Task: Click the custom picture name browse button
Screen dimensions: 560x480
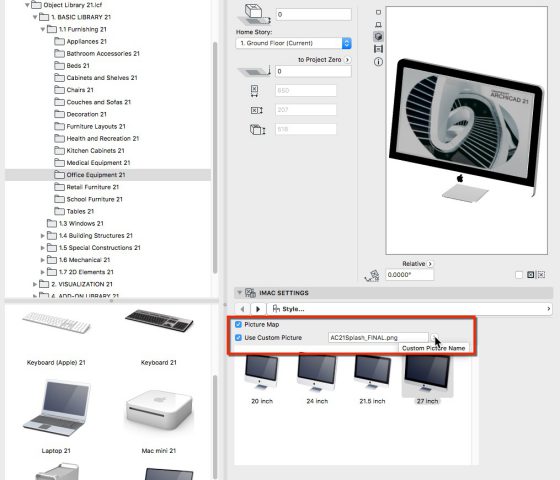Action: pos(434,338)
